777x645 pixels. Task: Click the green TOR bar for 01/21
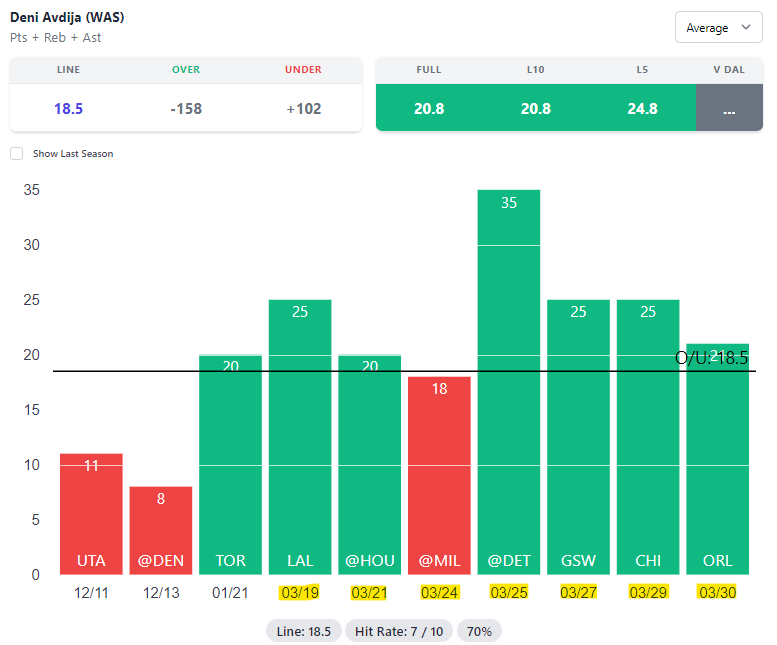pos(230,465)
